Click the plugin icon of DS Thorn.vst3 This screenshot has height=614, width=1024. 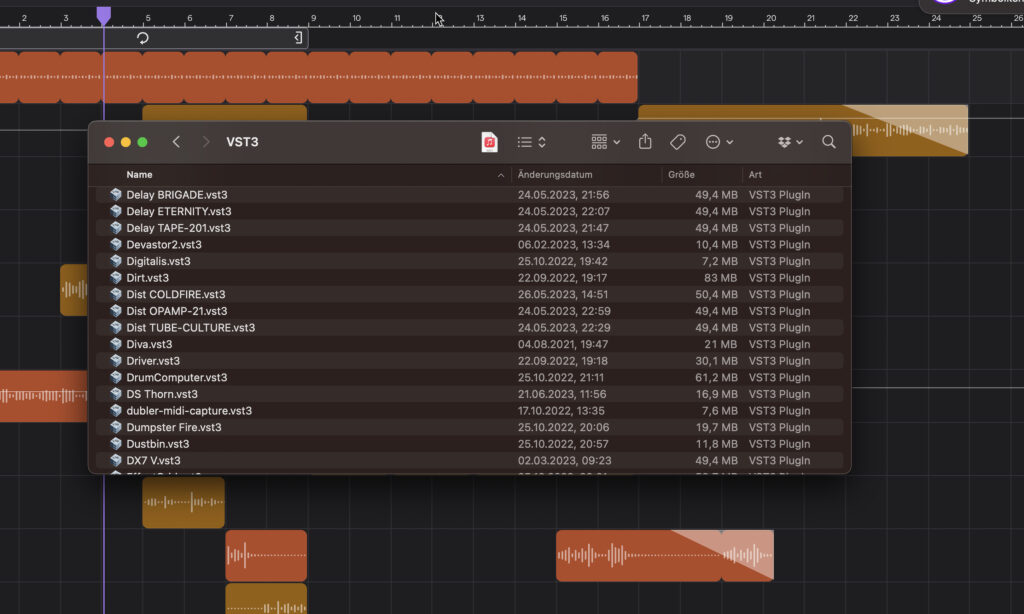[116, 394]
